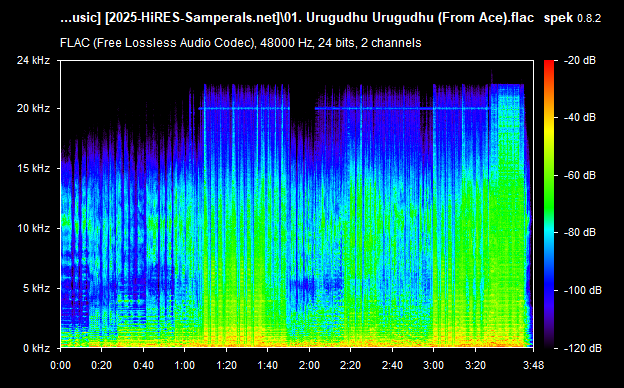Click the 2:00 time marker
The height and width of the screenshot is (388, 624).
[x=309, y=365]
